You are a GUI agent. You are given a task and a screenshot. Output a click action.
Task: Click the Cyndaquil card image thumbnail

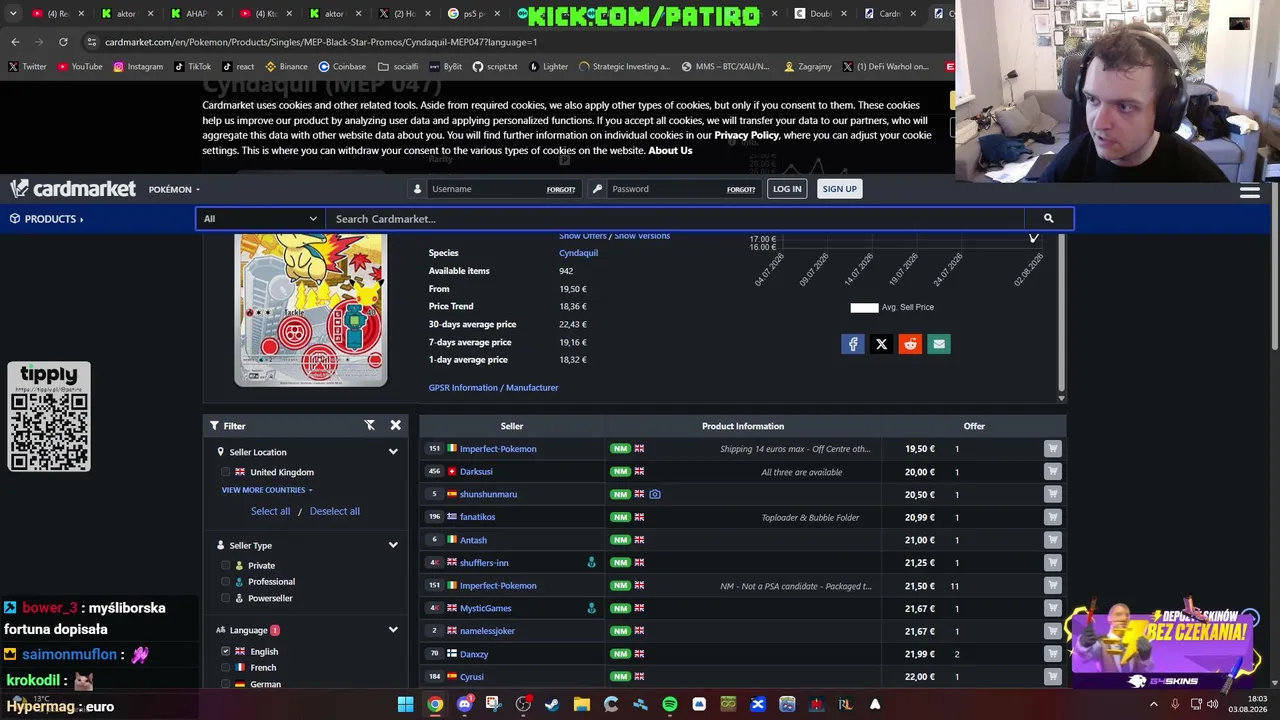click(310, 310)
